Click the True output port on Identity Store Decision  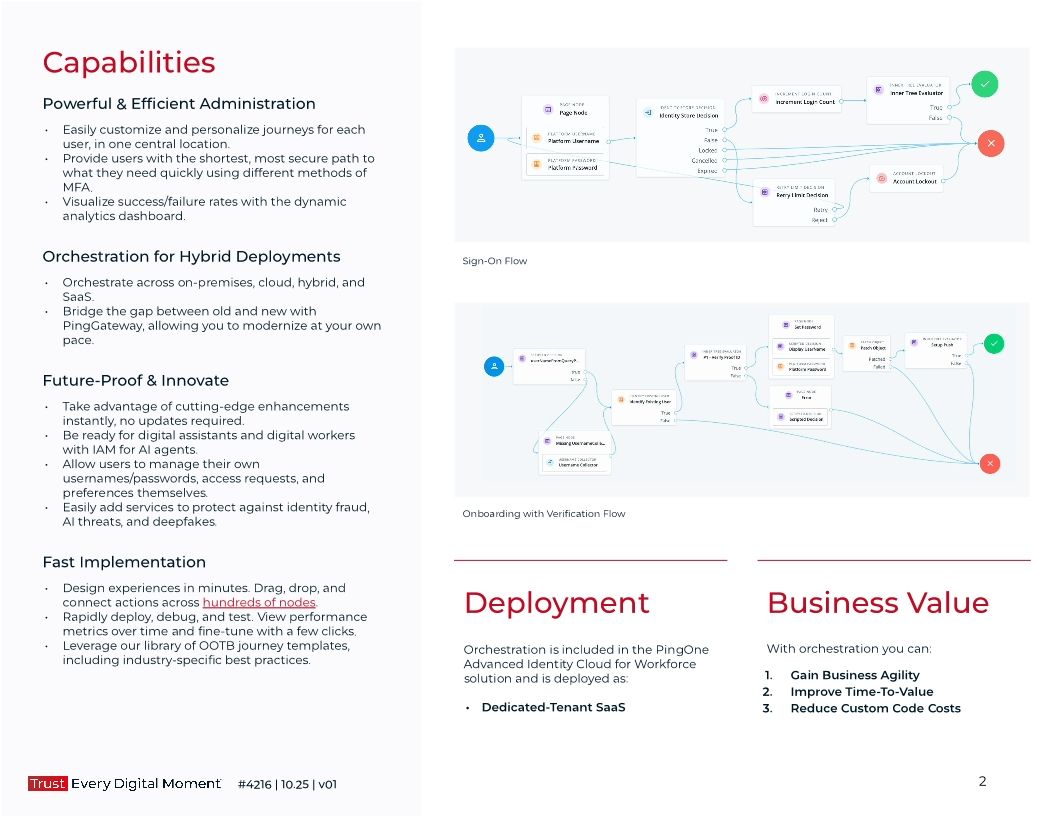tap(723, 127)
